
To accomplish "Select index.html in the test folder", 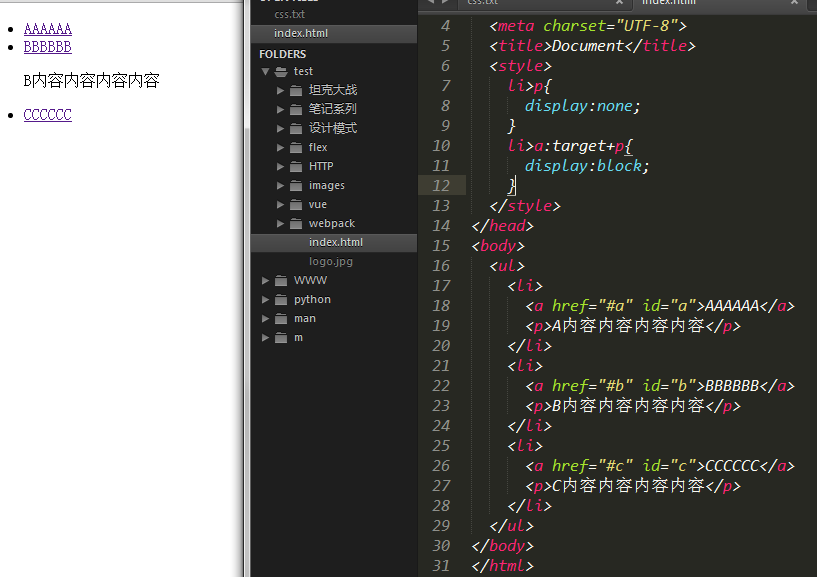I will point(336,242).
